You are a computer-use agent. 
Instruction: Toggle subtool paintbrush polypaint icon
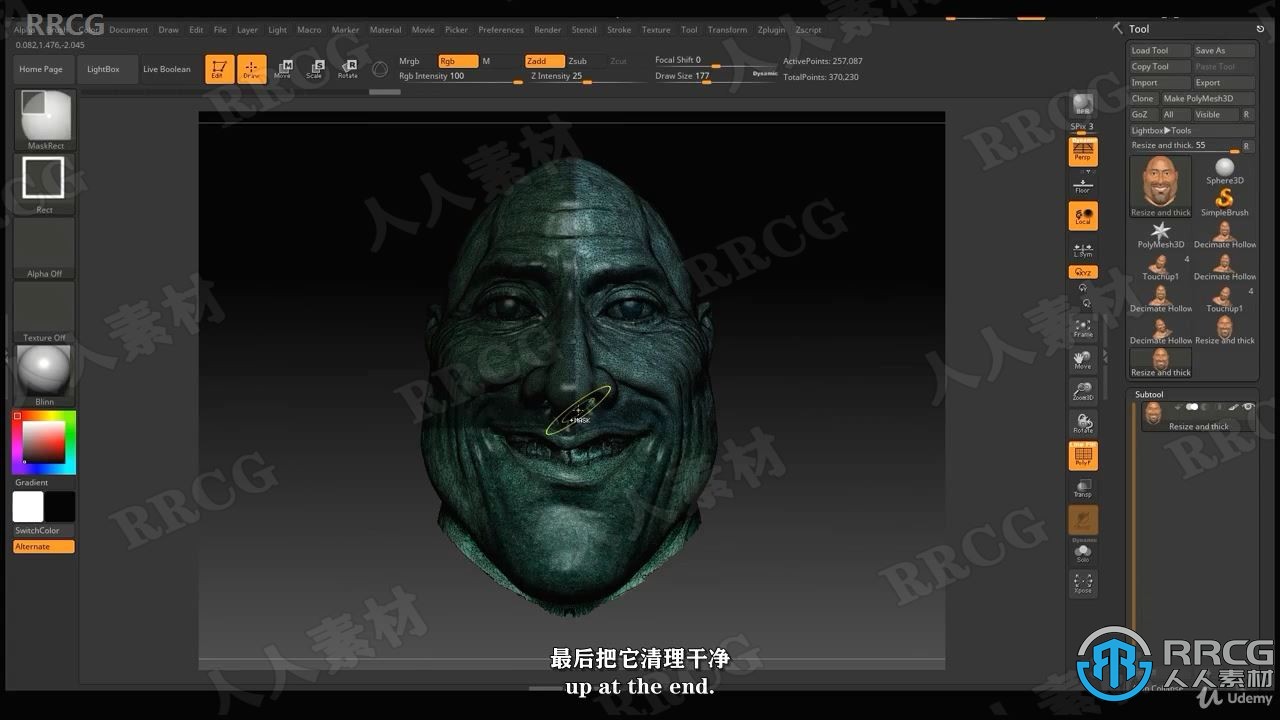coord(1234,407)
